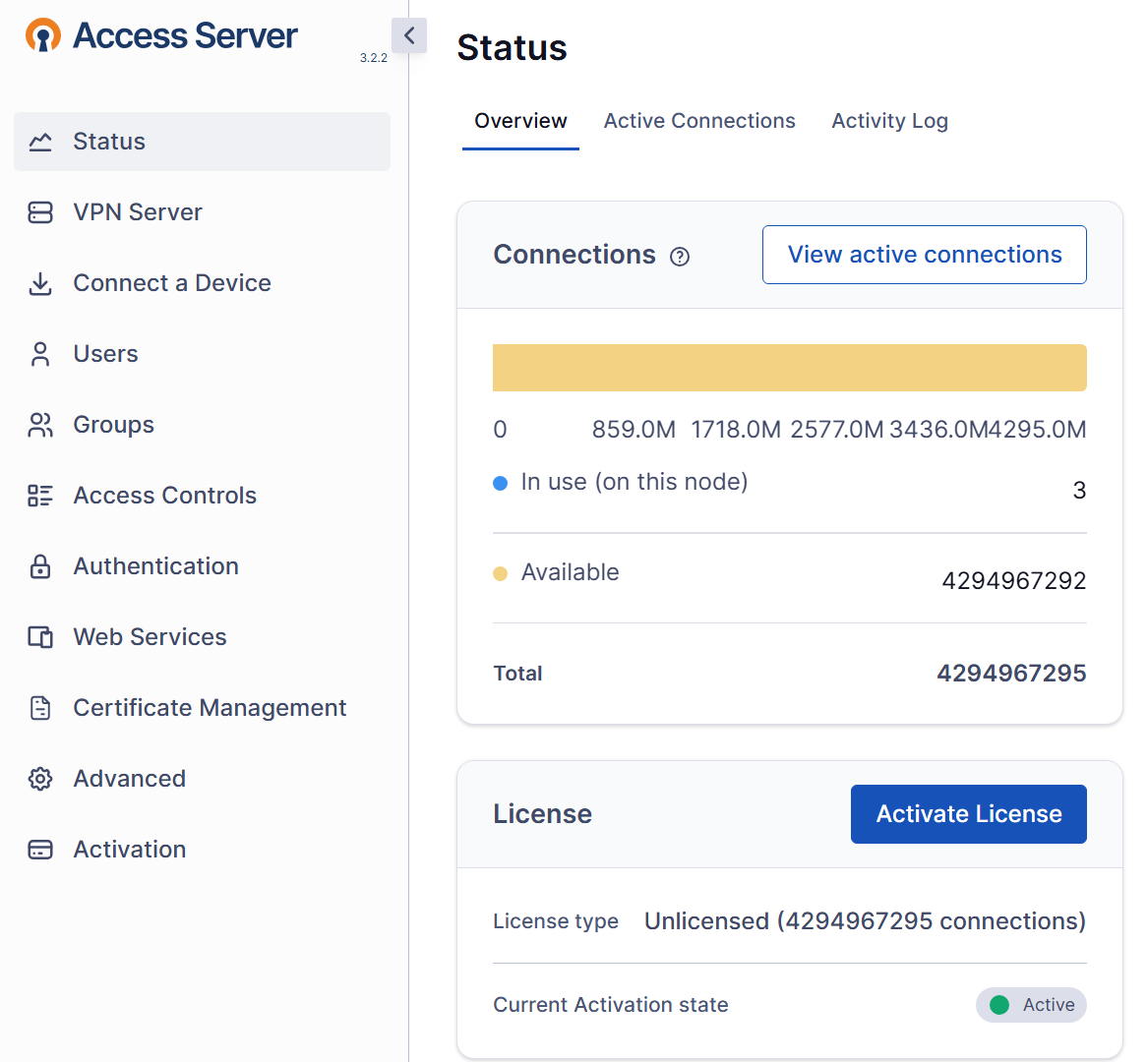
Task: Open the Authentication settings
Action: tap(202, 566)
